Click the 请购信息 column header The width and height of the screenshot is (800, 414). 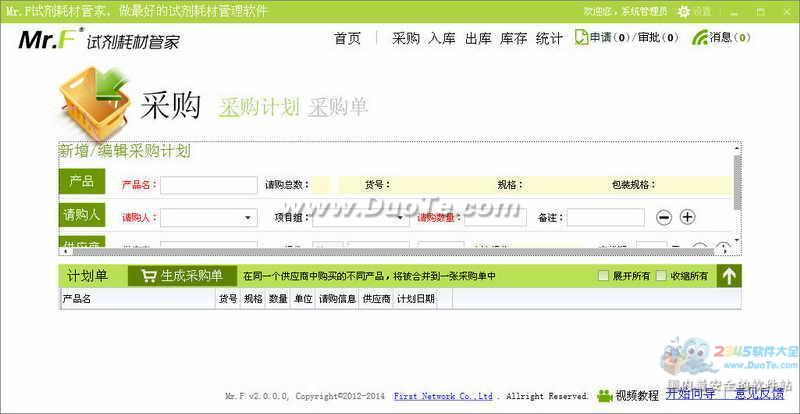click(x=337, y=299)
